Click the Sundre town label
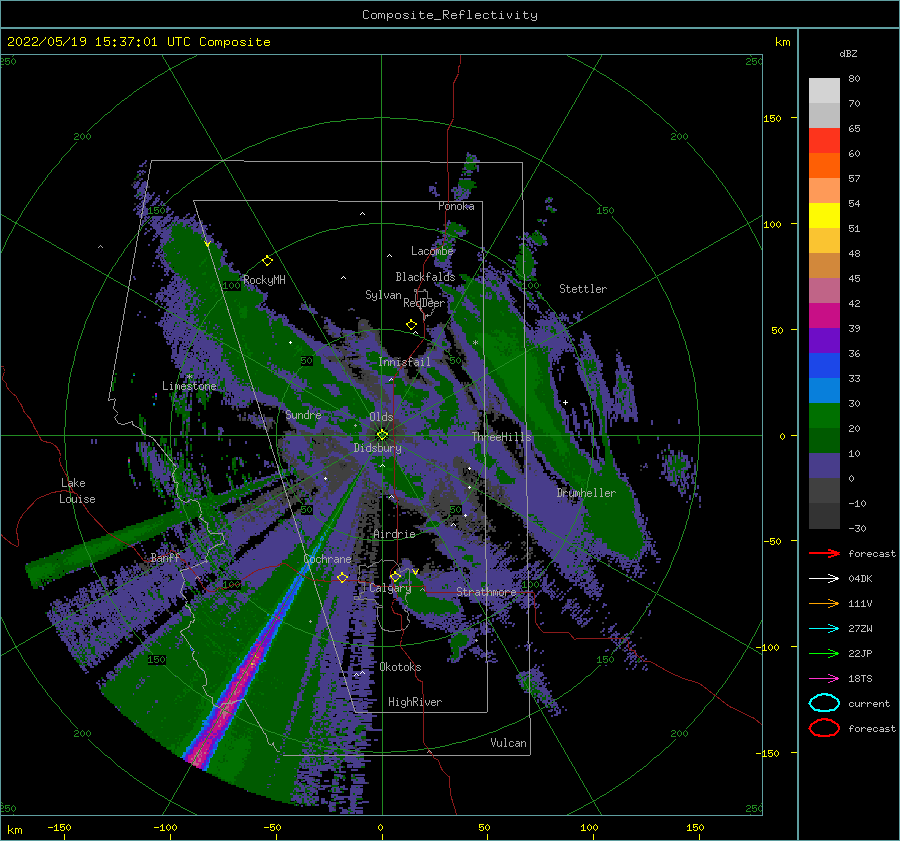900x841 pixels. tap(303, 414)
